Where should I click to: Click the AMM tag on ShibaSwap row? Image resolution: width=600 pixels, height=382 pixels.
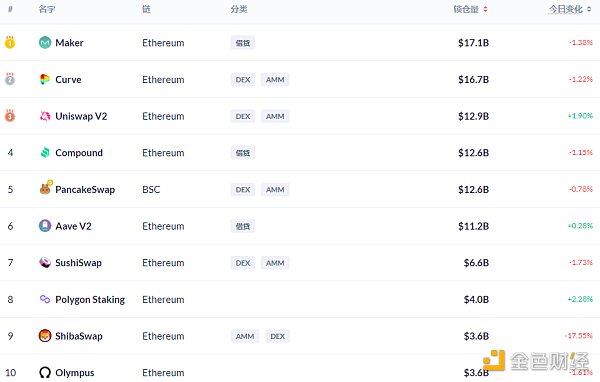[245, 336]
